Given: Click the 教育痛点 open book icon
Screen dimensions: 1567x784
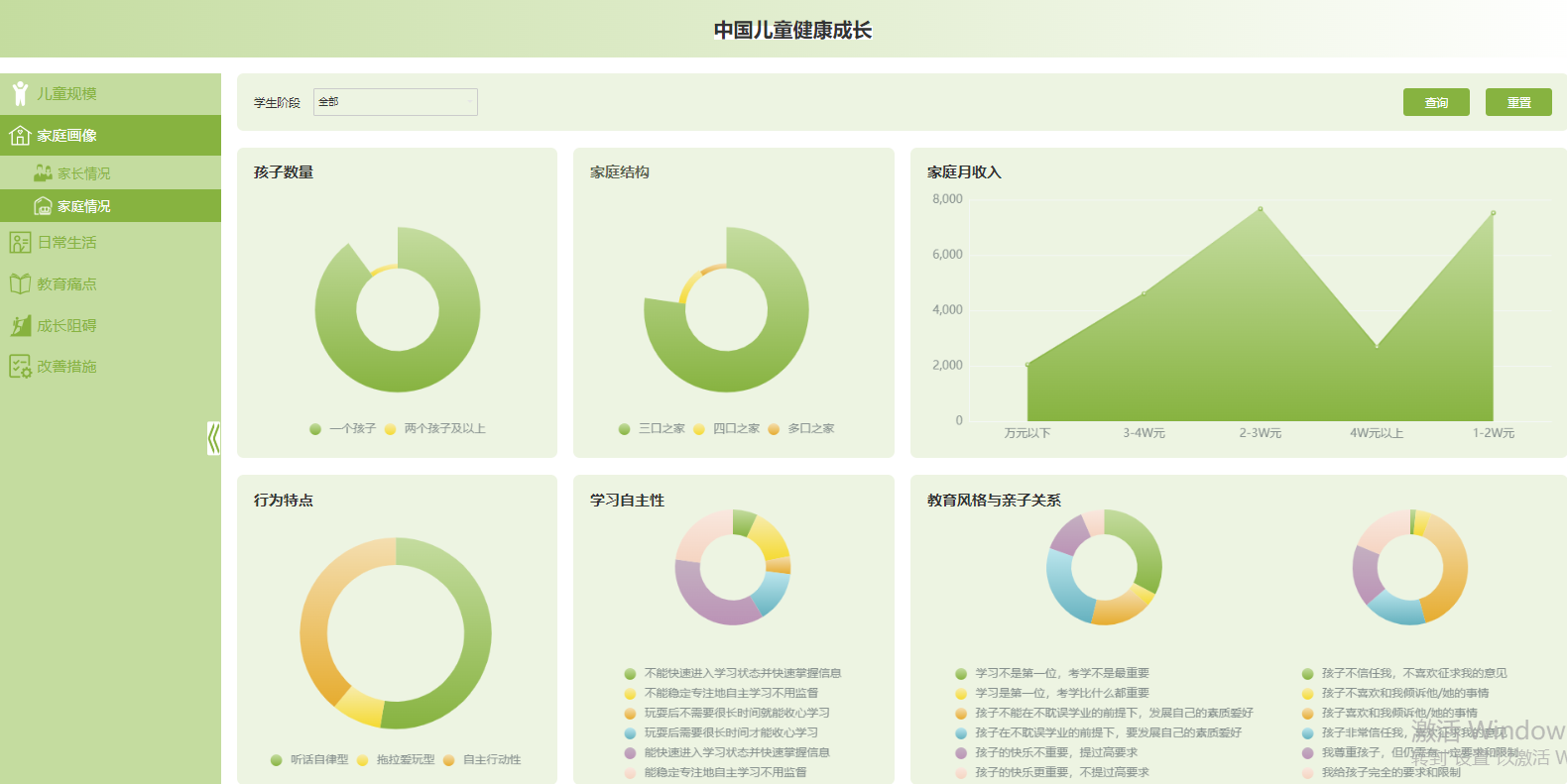Looking at the screenshot, I should click(20, 283).
